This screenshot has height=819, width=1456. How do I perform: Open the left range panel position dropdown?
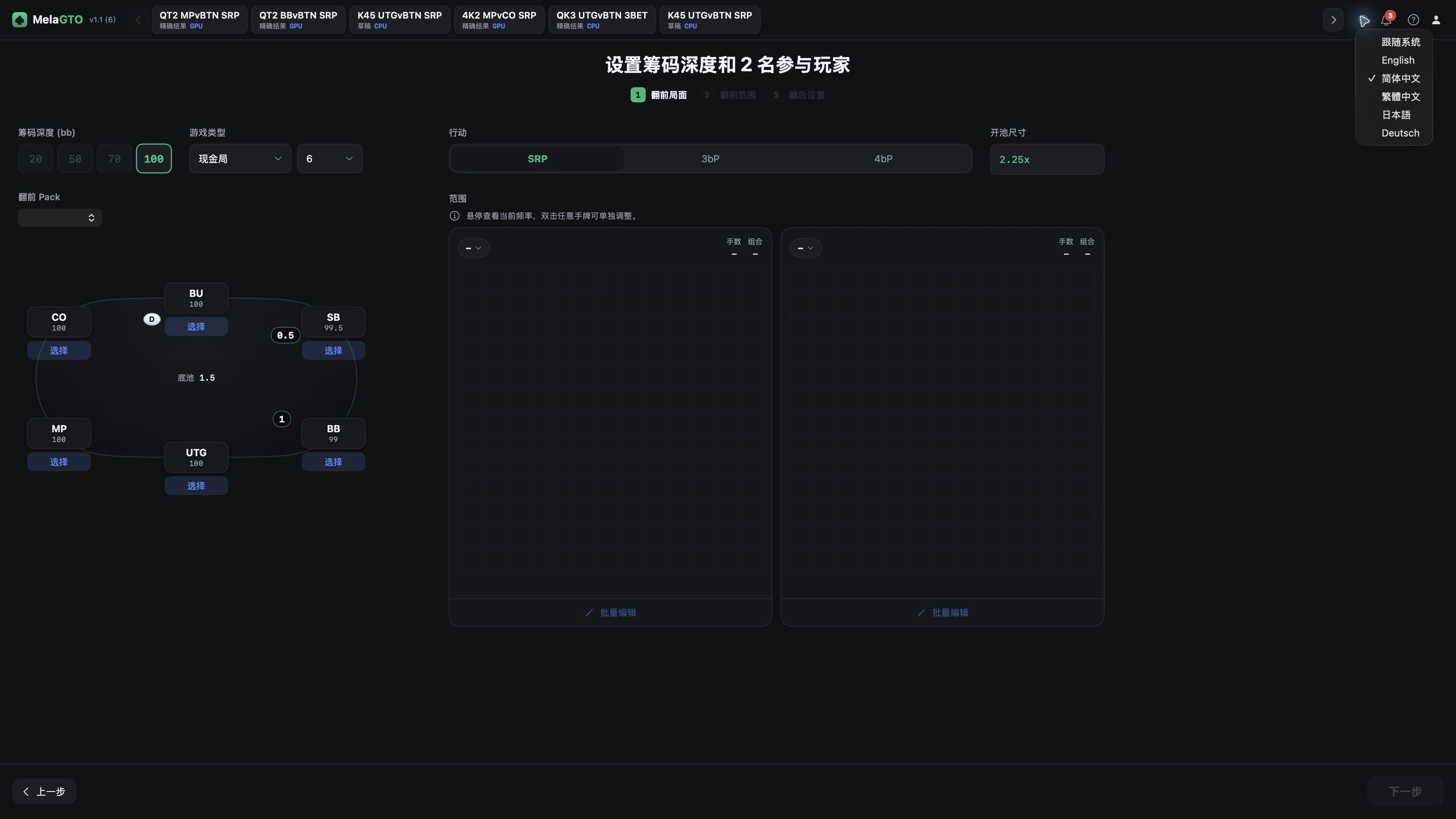474,248
